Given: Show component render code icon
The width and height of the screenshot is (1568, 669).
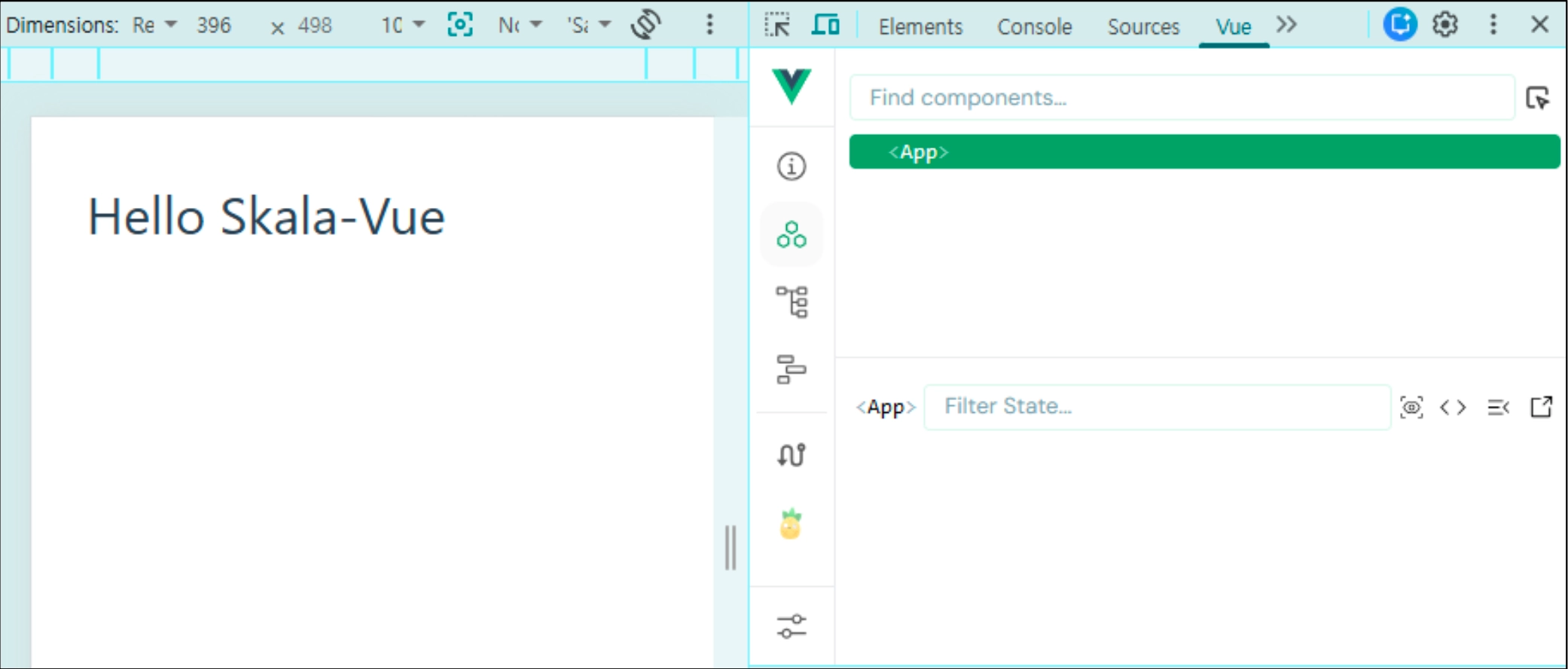Looking at the screenshot, I should pyautogui.click(x=1453, y=408).
